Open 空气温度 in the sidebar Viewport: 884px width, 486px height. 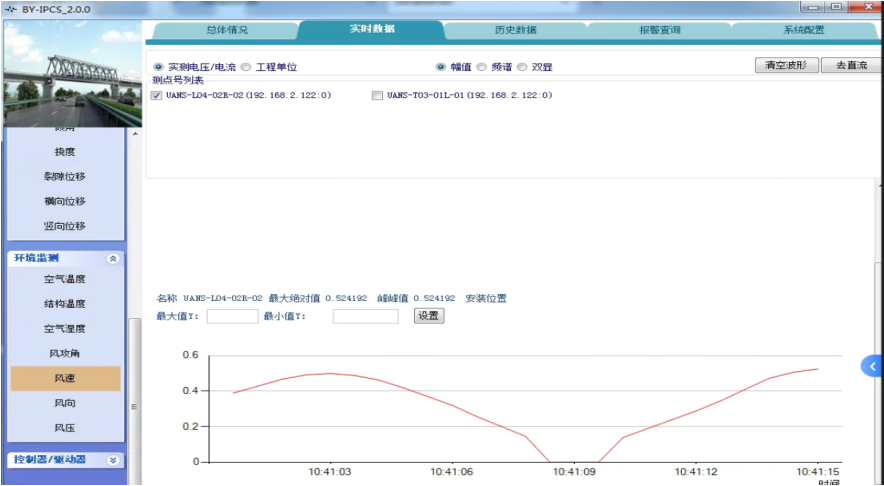click(65, 279)
